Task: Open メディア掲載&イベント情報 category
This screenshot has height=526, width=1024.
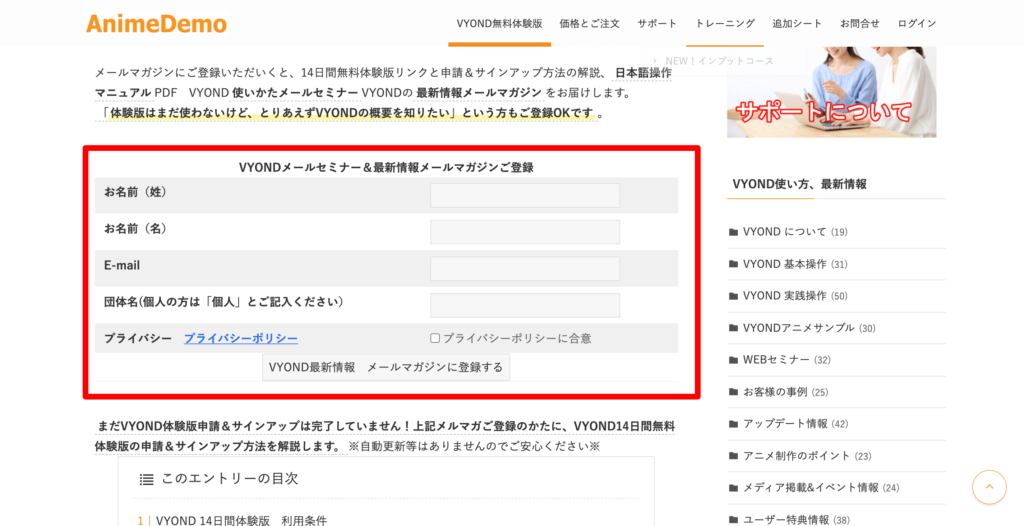Action: click(x=811, y=487)
